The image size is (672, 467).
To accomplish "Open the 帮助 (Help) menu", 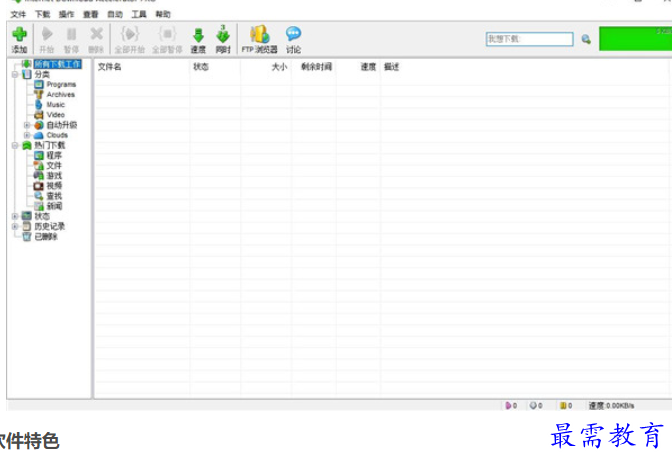I will coord(163,15).
